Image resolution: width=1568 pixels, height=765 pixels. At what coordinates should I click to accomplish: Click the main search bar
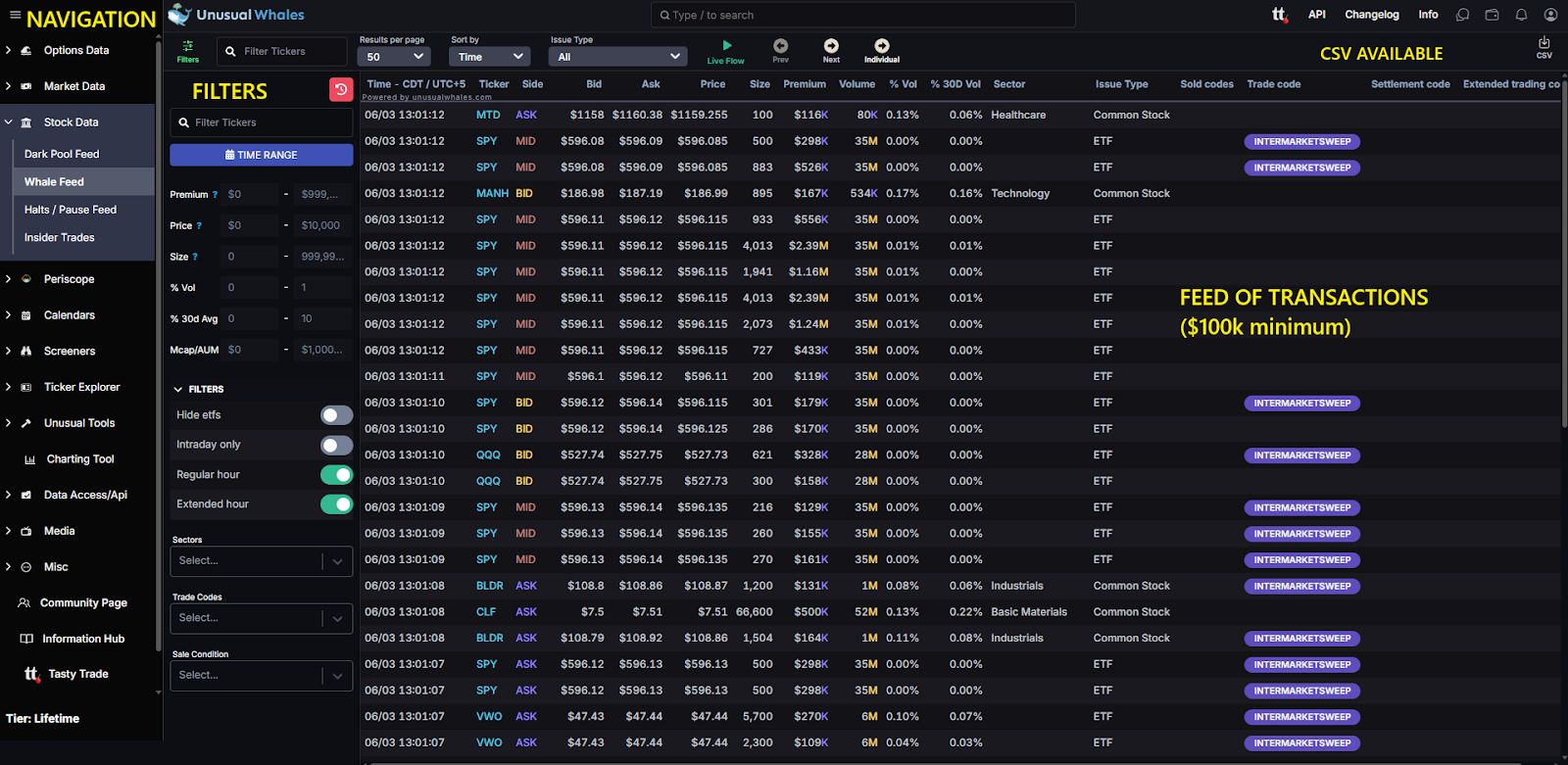pos(863,15)
